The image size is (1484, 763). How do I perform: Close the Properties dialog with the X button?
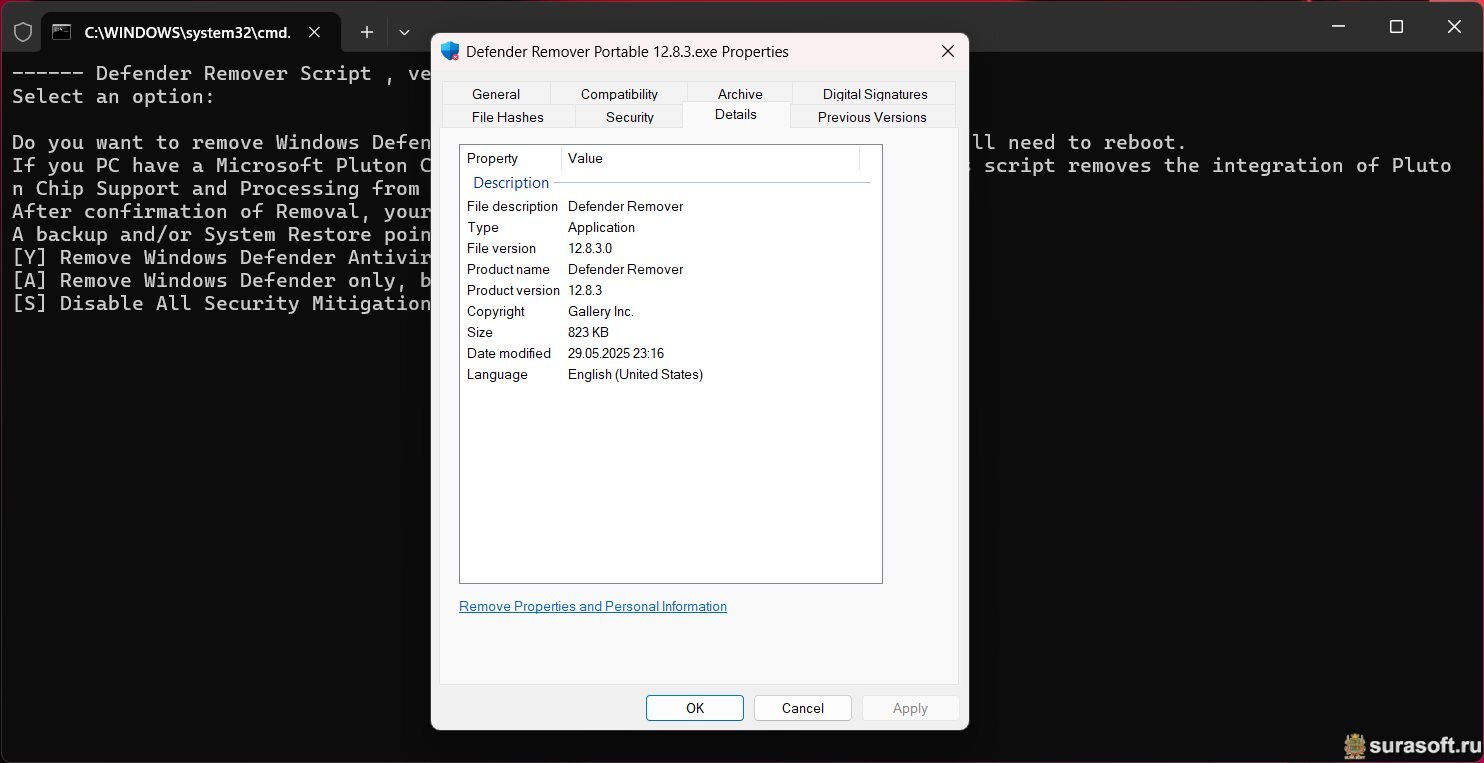click(x=947, y=51)
